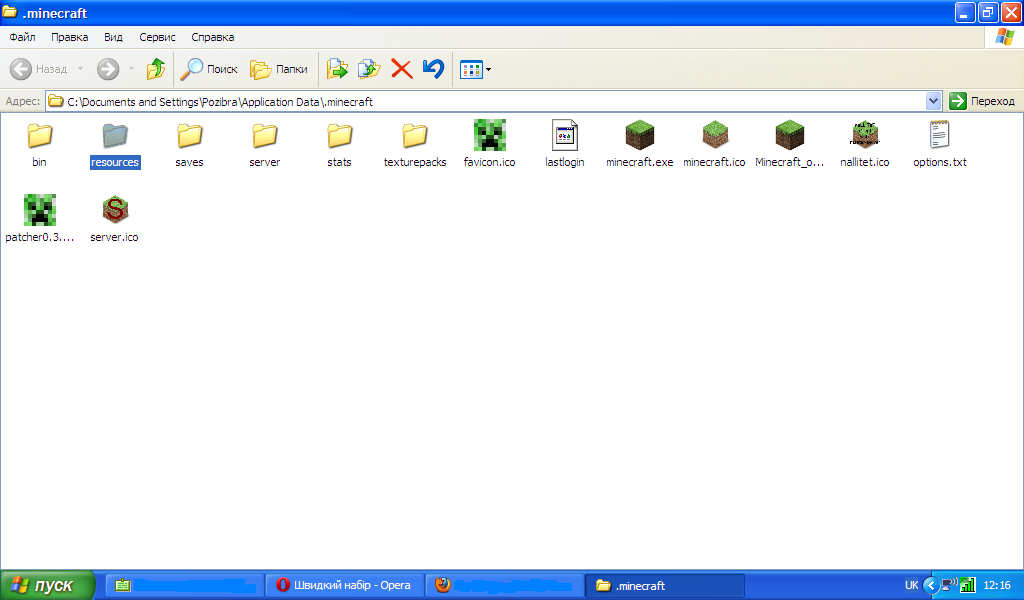1024x600 pixels.
Task: Select the minecraft.ico file icon
Action: click(715, 135)
